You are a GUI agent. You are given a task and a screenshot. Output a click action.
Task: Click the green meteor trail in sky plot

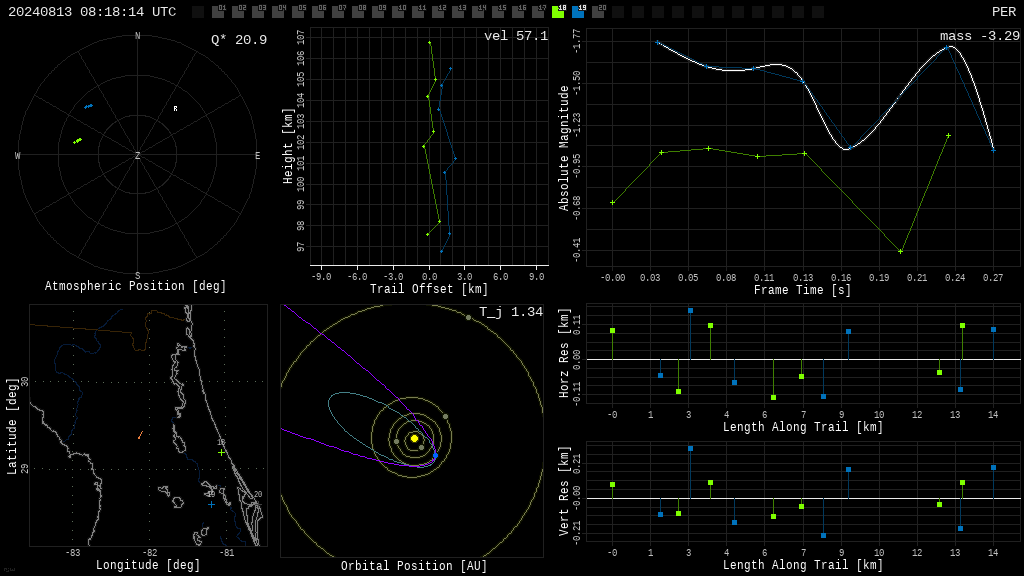click(78, 140)
